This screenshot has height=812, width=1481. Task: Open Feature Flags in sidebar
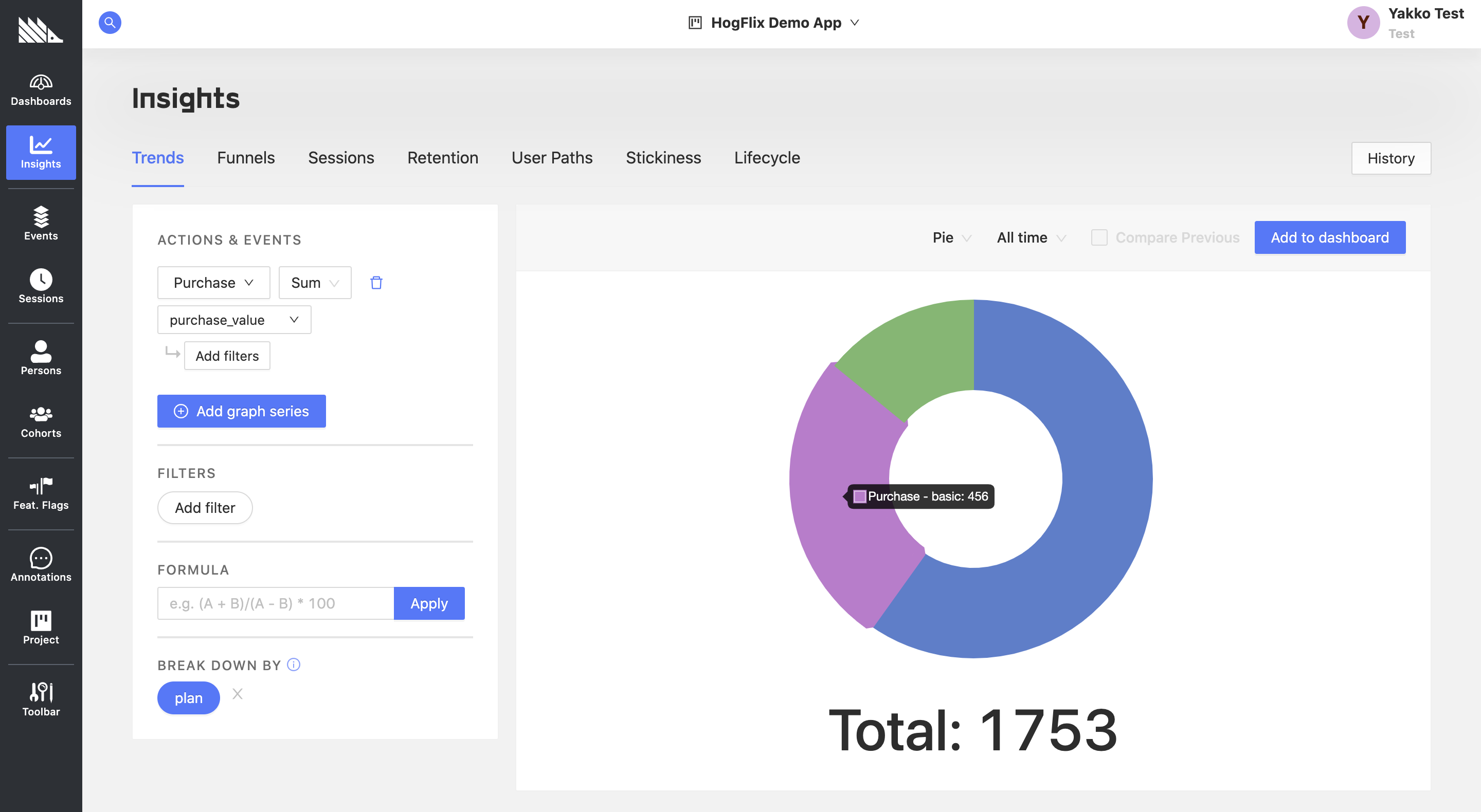41,493
